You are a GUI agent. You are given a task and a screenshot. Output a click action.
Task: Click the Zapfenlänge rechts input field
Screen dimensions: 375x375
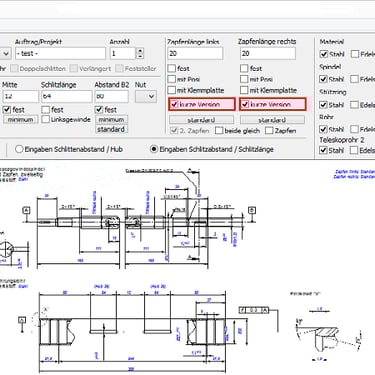[x=268, y=53]
